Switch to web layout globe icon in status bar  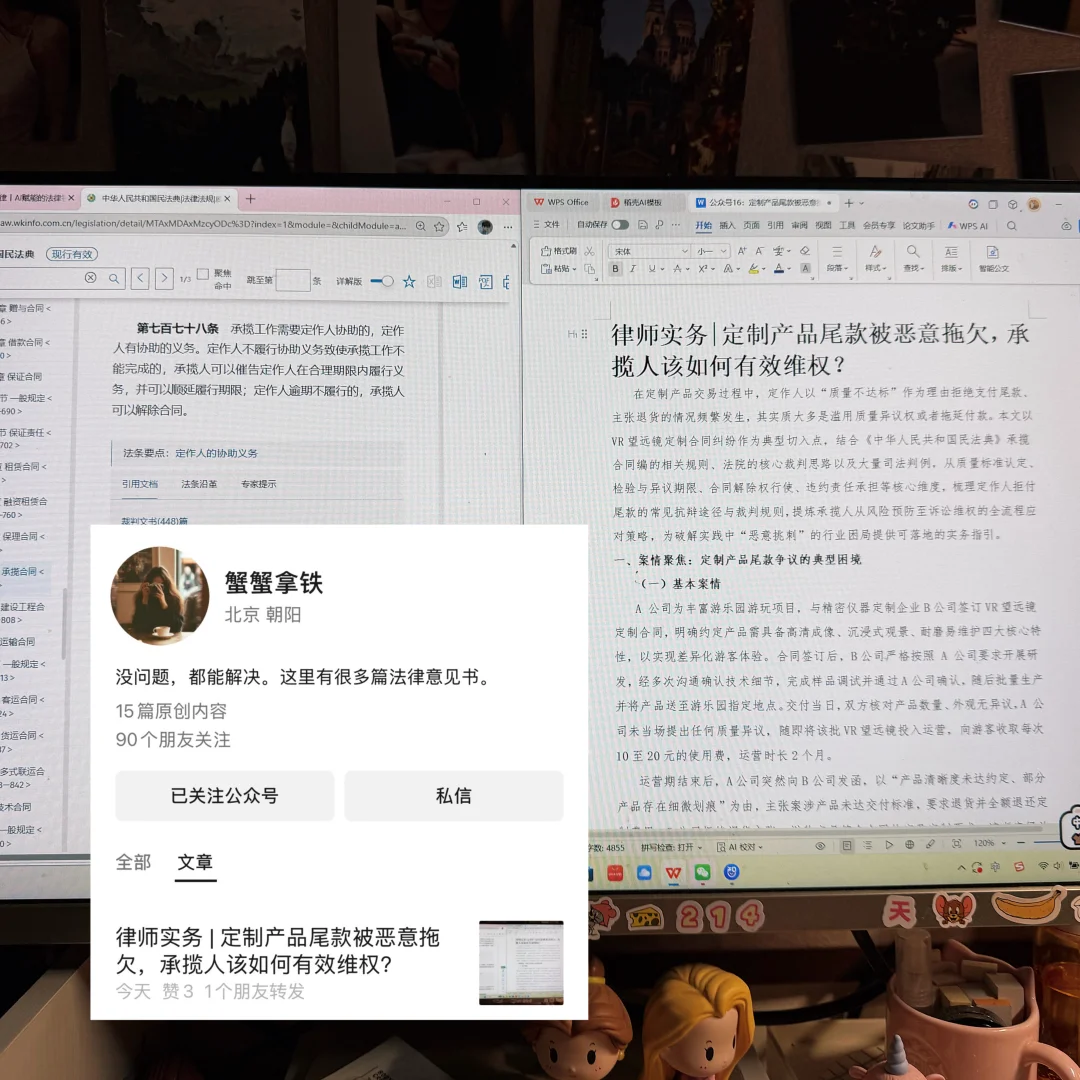(x=909, y=844)
